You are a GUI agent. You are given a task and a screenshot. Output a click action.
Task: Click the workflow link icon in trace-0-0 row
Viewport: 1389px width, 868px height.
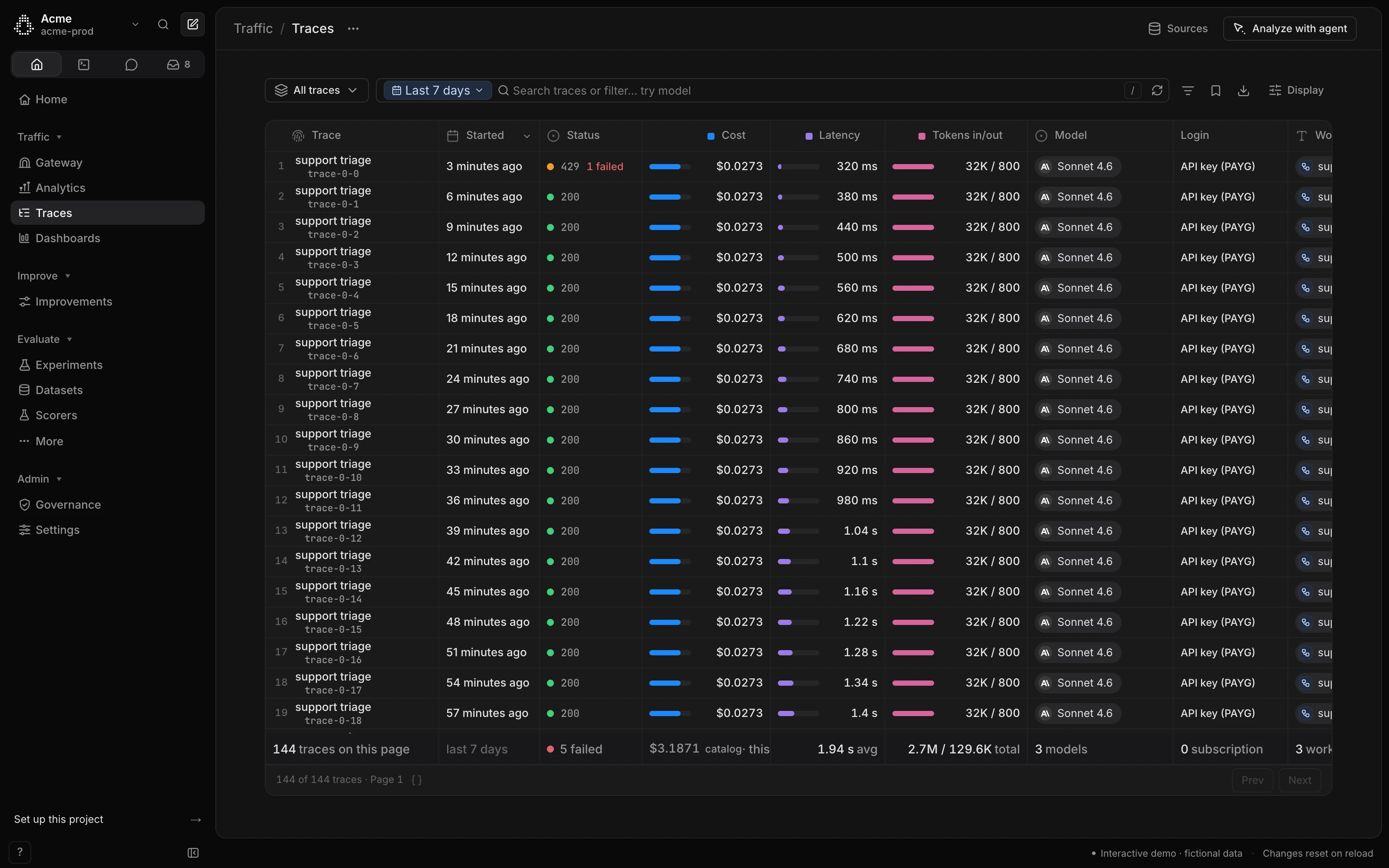pos(1305,167)
